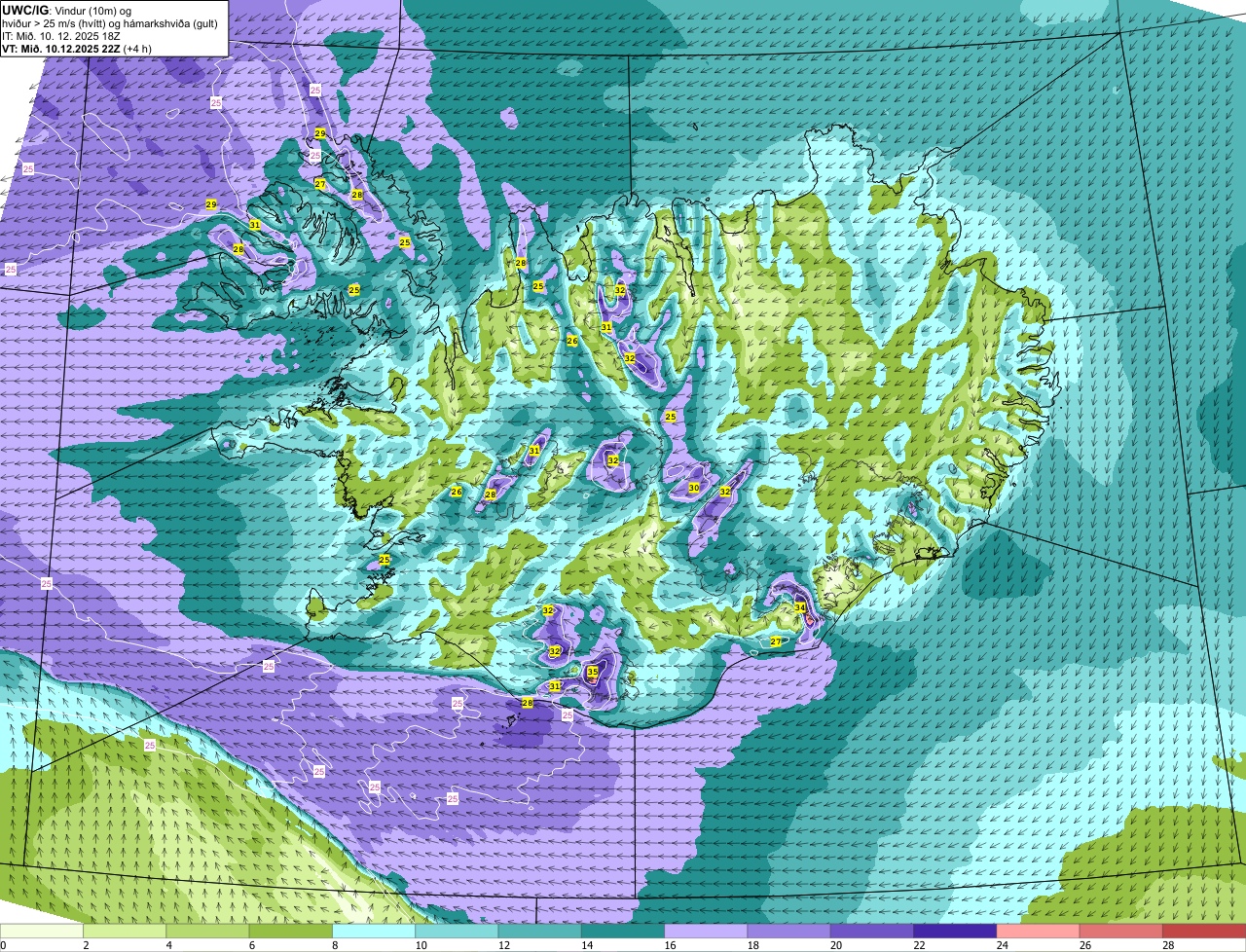The width and height of the screenshot is (1246, 952).
Task: Pick the 6–8 m/s olive legend swatch
Action: (291, 931)
